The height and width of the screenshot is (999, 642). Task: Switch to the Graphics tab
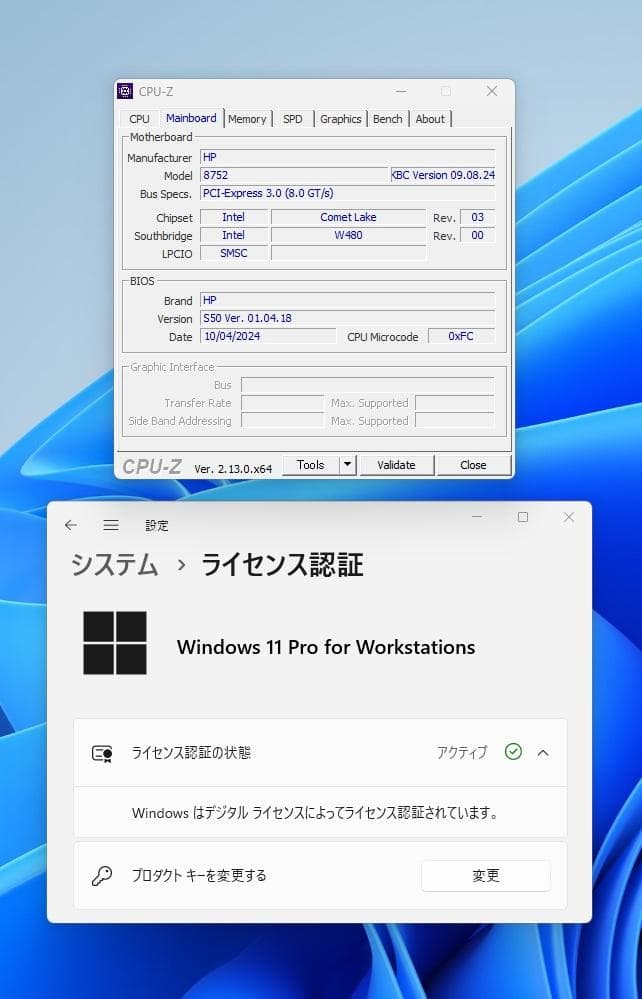point(340,119)
